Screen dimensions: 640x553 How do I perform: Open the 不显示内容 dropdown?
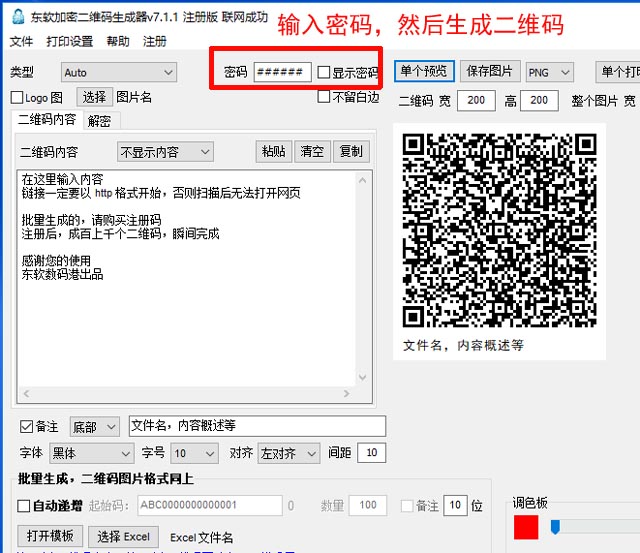click(x=165, y=152)
